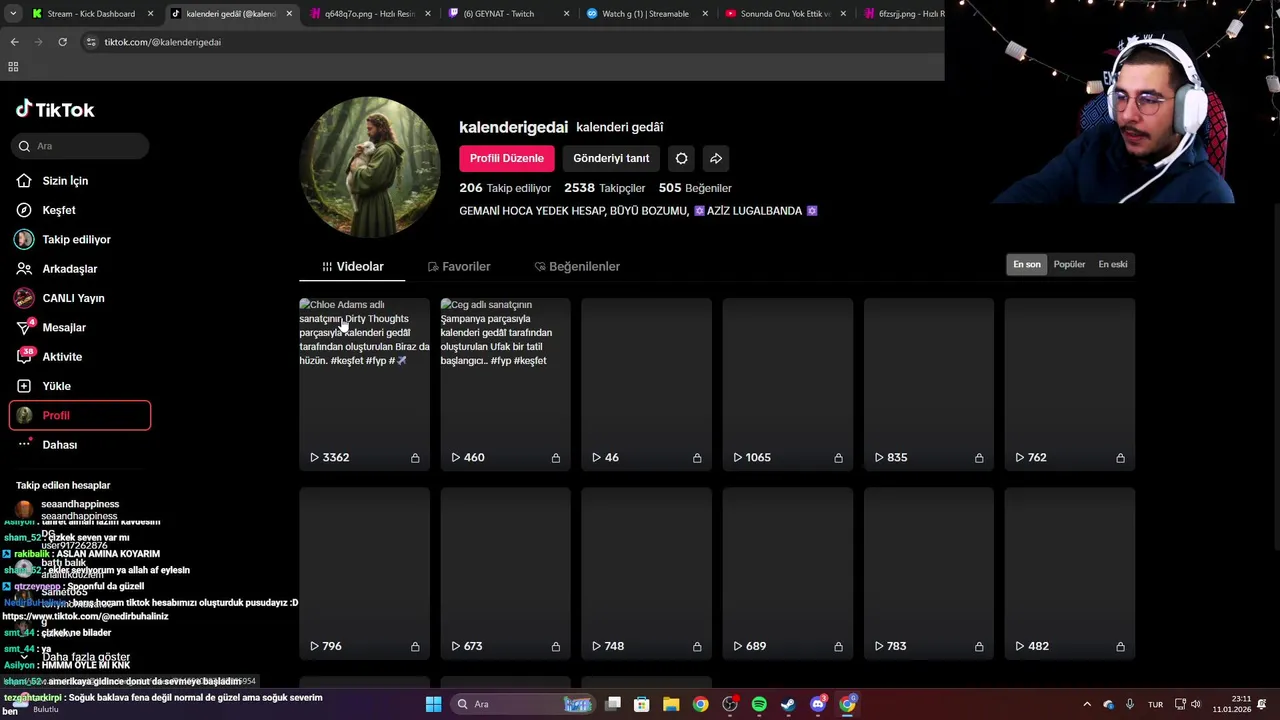Switch to Stream - Kick Dashboard tab
Viewport: 1280px width, 720px height.
[91, 14]
